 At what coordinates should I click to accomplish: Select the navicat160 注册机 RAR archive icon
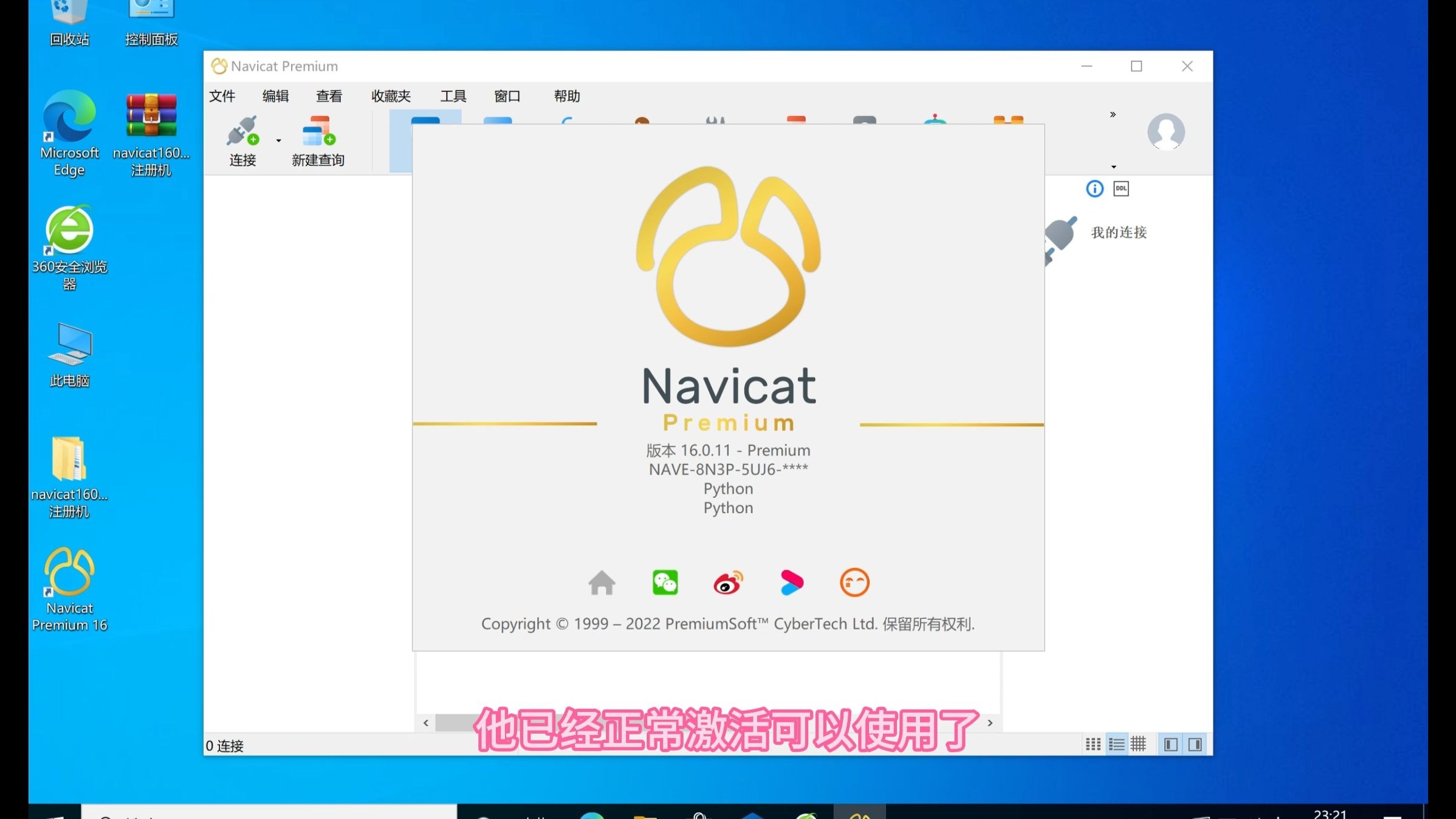point(151,134)
